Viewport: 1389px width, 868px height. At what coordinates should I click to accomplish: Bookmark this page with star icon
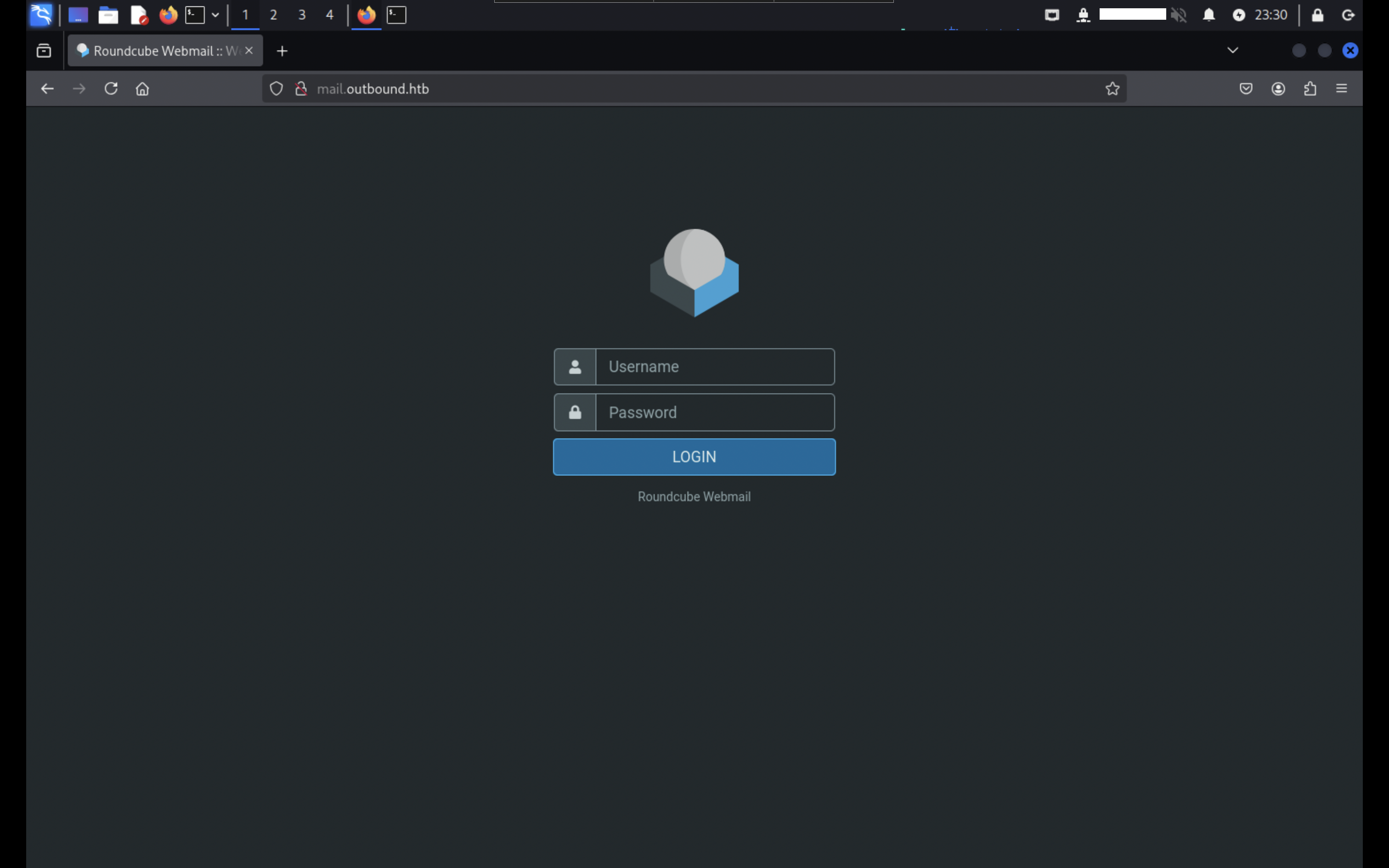(x=1112, y=88)
